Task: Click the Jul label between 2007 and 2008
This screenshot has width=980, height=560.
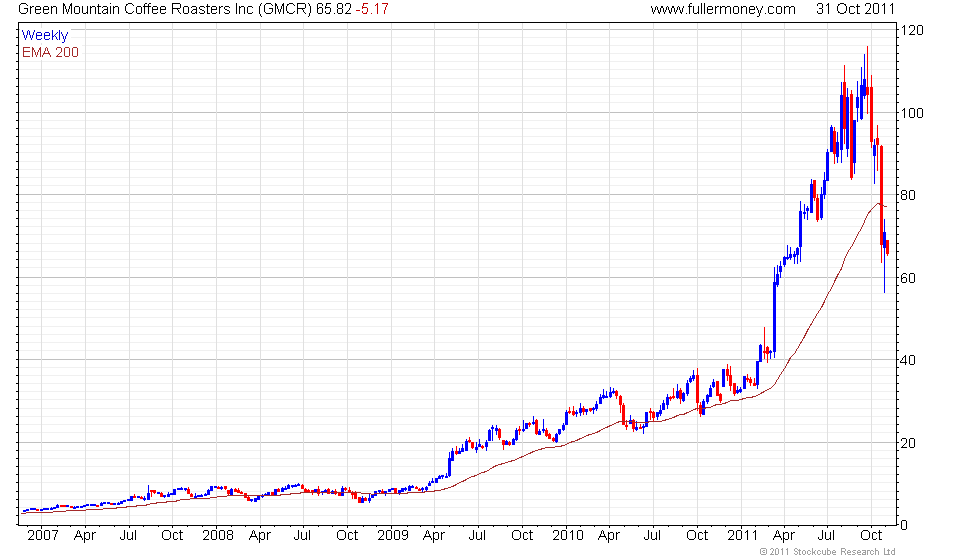Action: click(x=128, y=536)
